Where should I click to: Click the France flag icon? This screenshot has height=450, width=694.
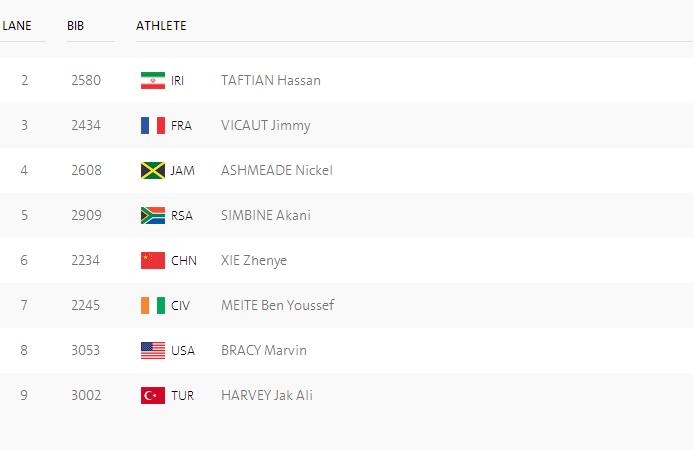coord(153,126)
